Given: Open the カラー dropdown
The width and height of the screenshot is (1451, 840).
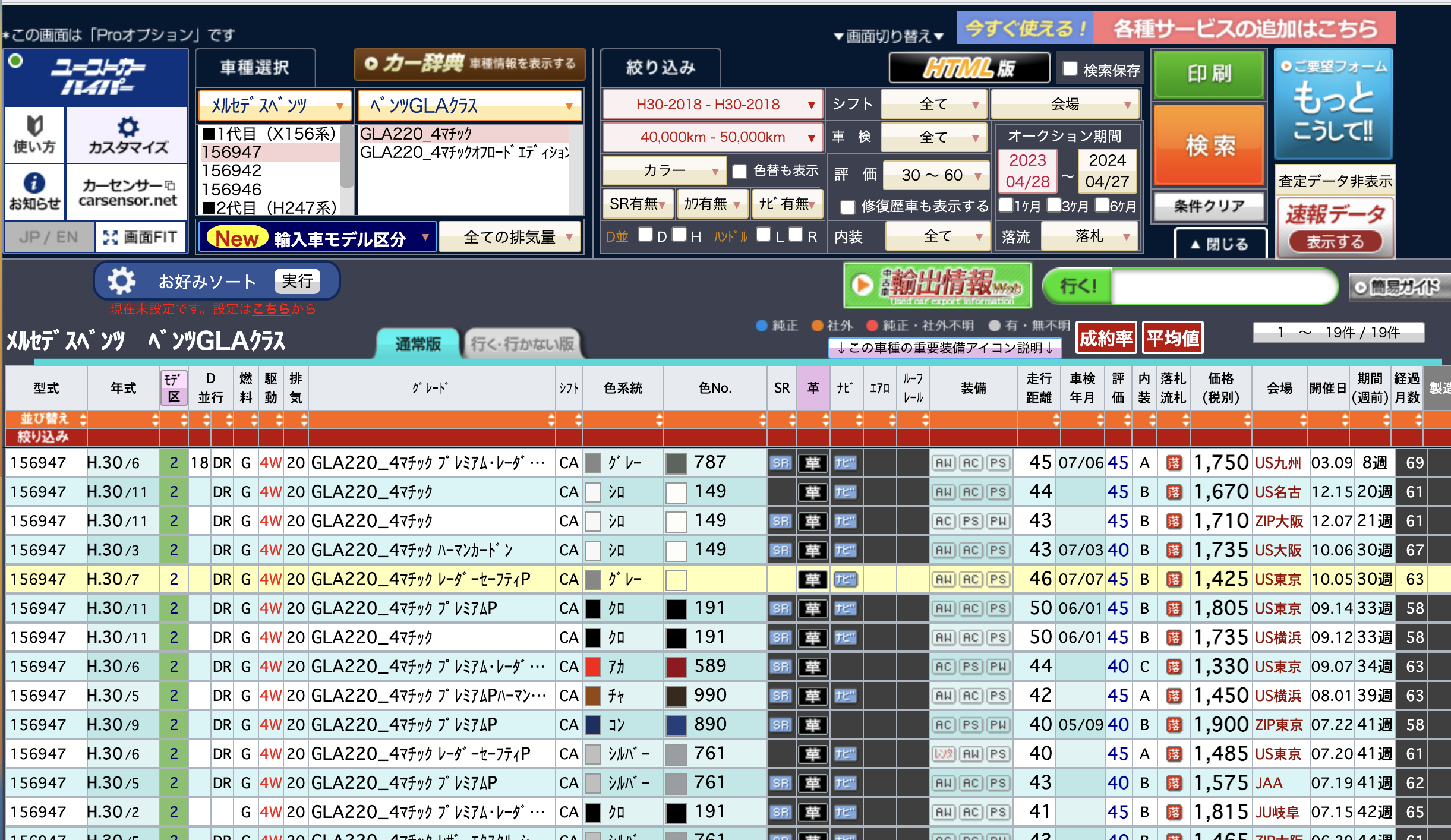Looking at the screenshot, I should [x=664, y=171].
